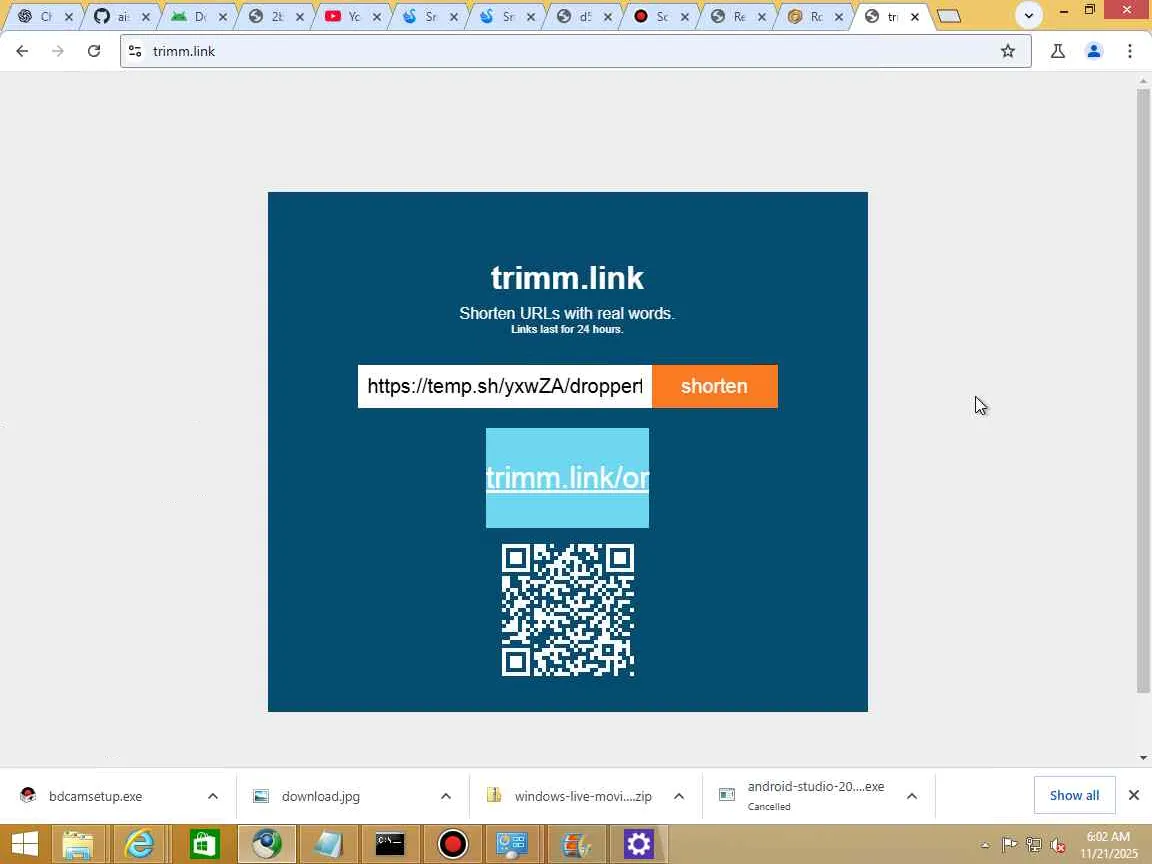Close the downloads bar
The image size is (1152, 864).
click(1134, 795)
